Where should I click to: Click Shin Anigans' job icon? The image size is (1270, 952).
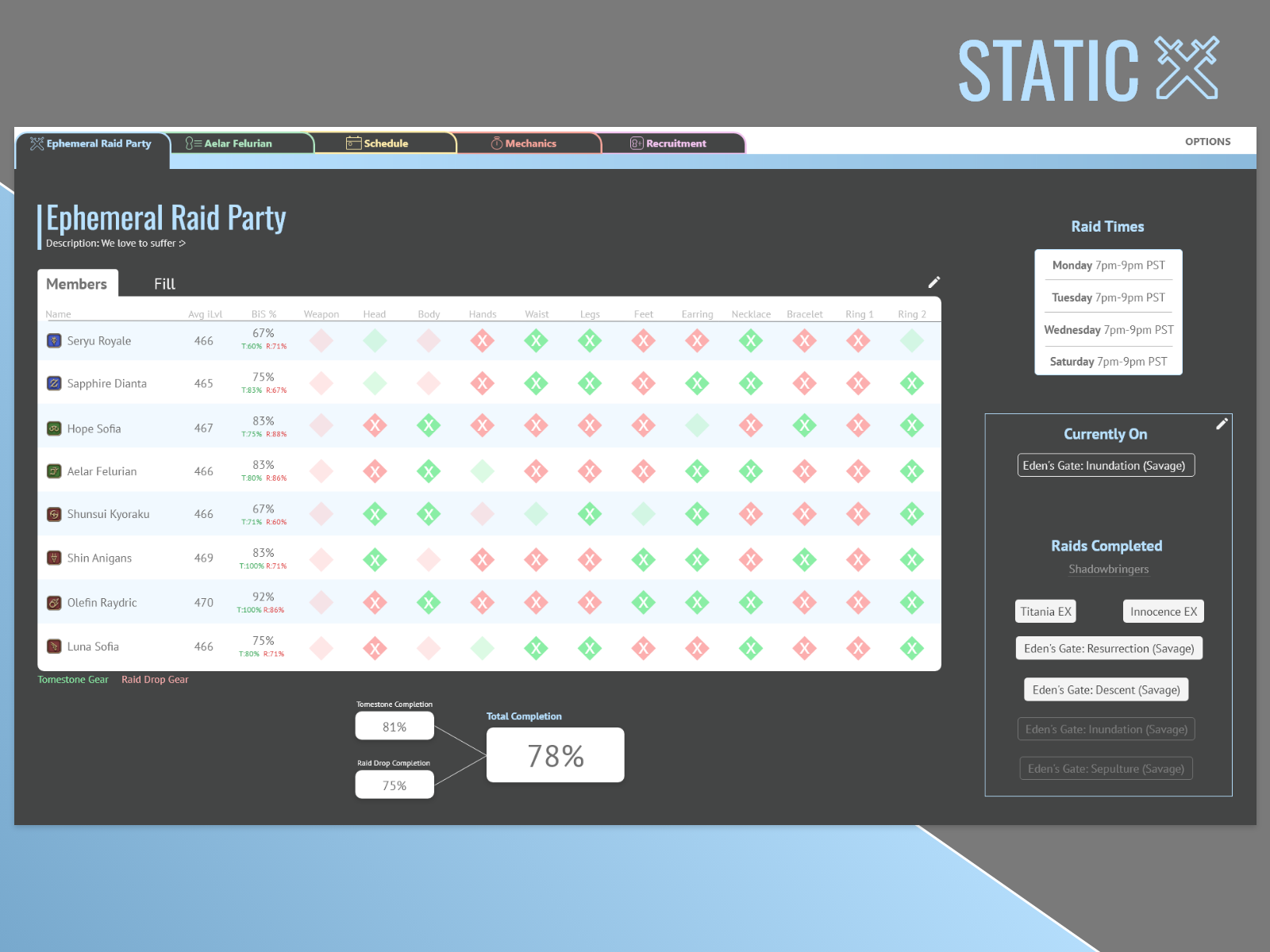point(54,558)
